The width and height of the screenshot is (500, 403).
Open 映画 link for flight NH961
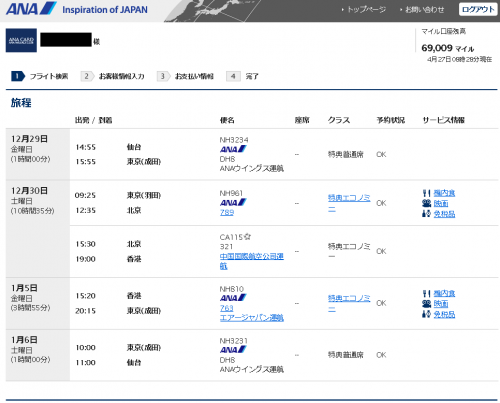pyautogui.click(x=441, y=203)
